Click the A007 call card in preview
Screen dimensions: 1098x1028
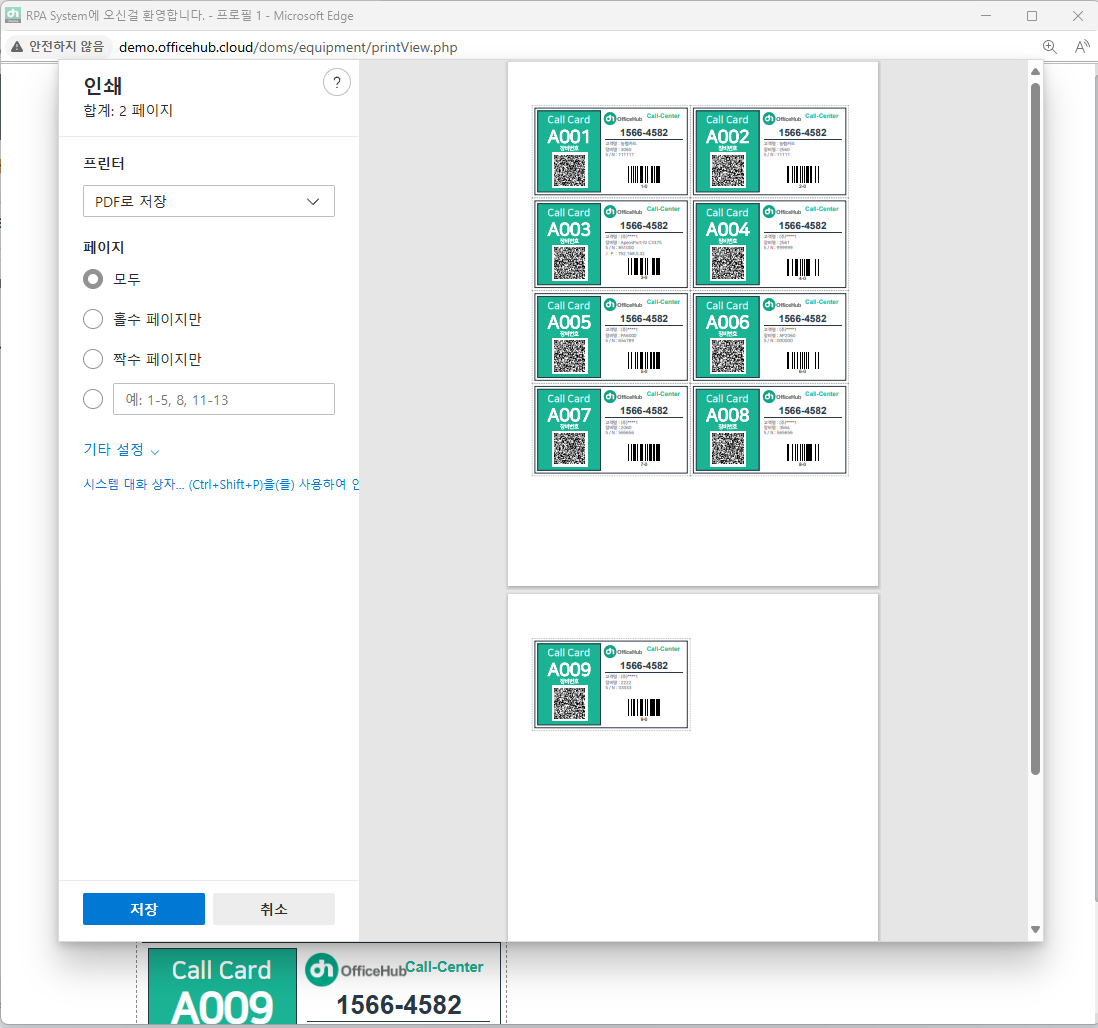[x=611, y=429]
